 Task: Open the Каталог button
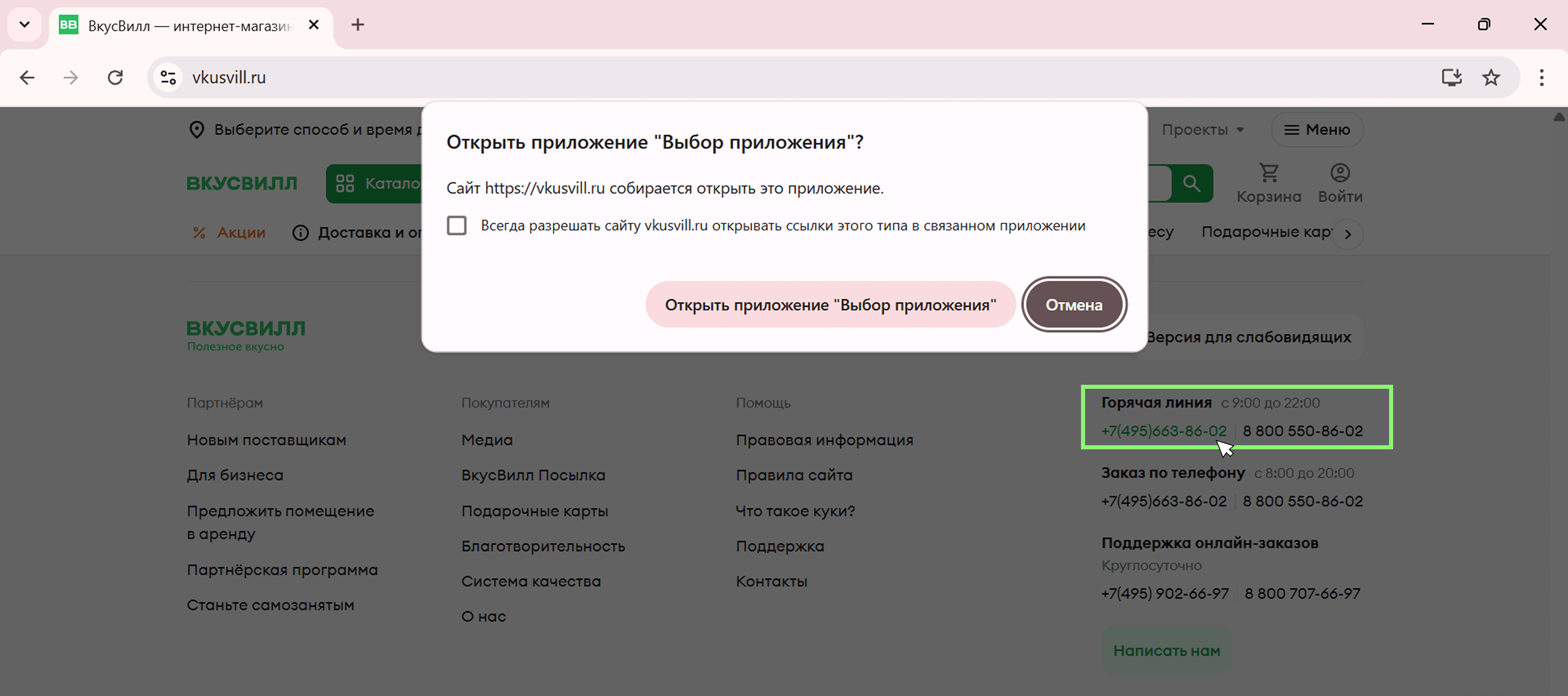pyautogui.click(x=374, y=183)
